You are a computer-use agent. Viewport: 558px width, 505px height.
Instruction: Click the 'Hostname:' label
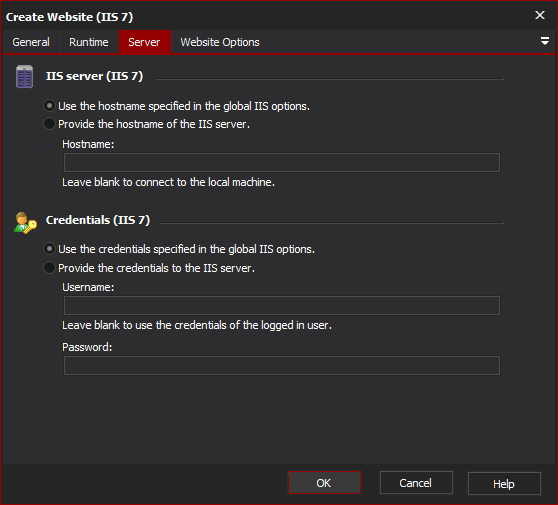[x=88, y=144]
